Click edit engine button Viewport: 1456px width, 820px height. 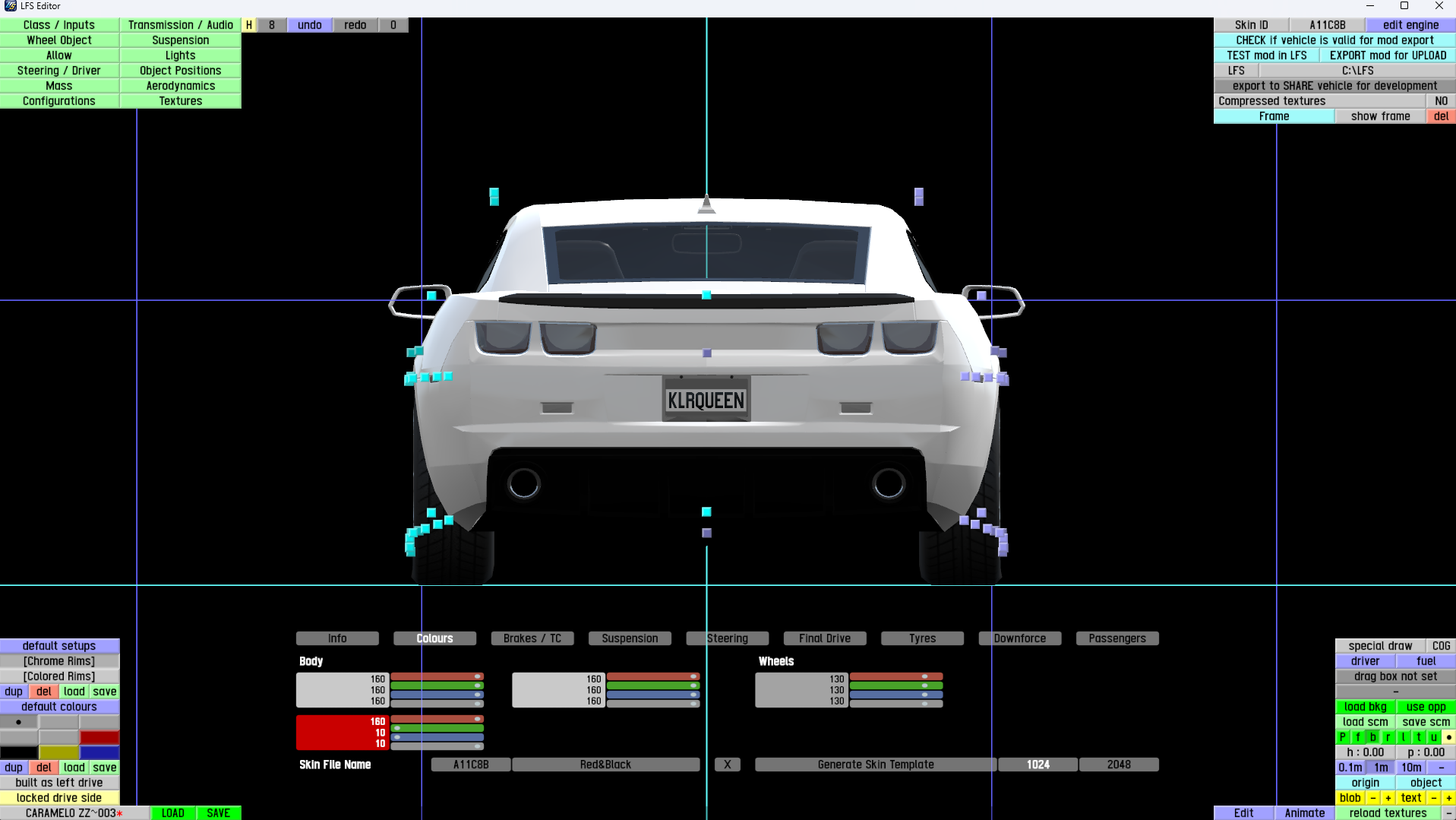coord(1410,25)
